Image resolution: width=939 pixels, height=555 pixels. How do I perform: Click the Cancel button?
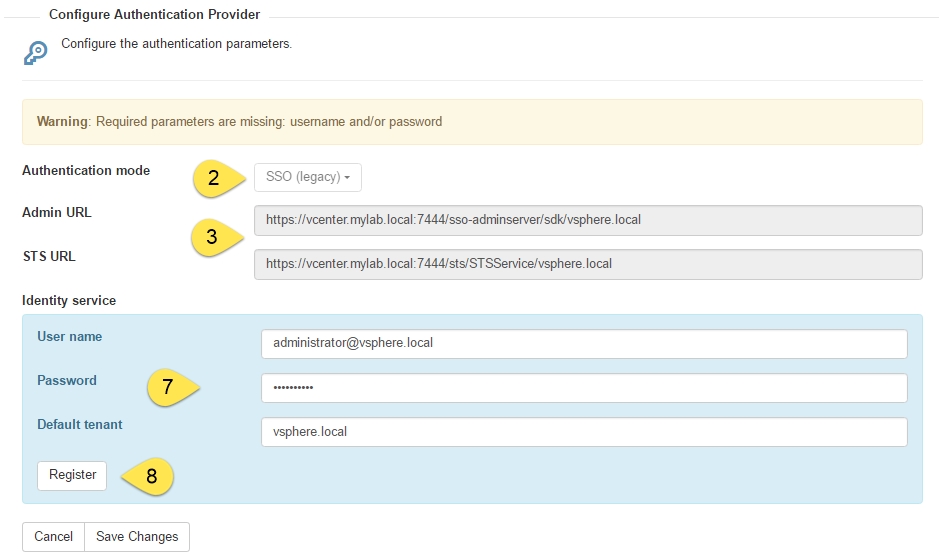[53, 536]
